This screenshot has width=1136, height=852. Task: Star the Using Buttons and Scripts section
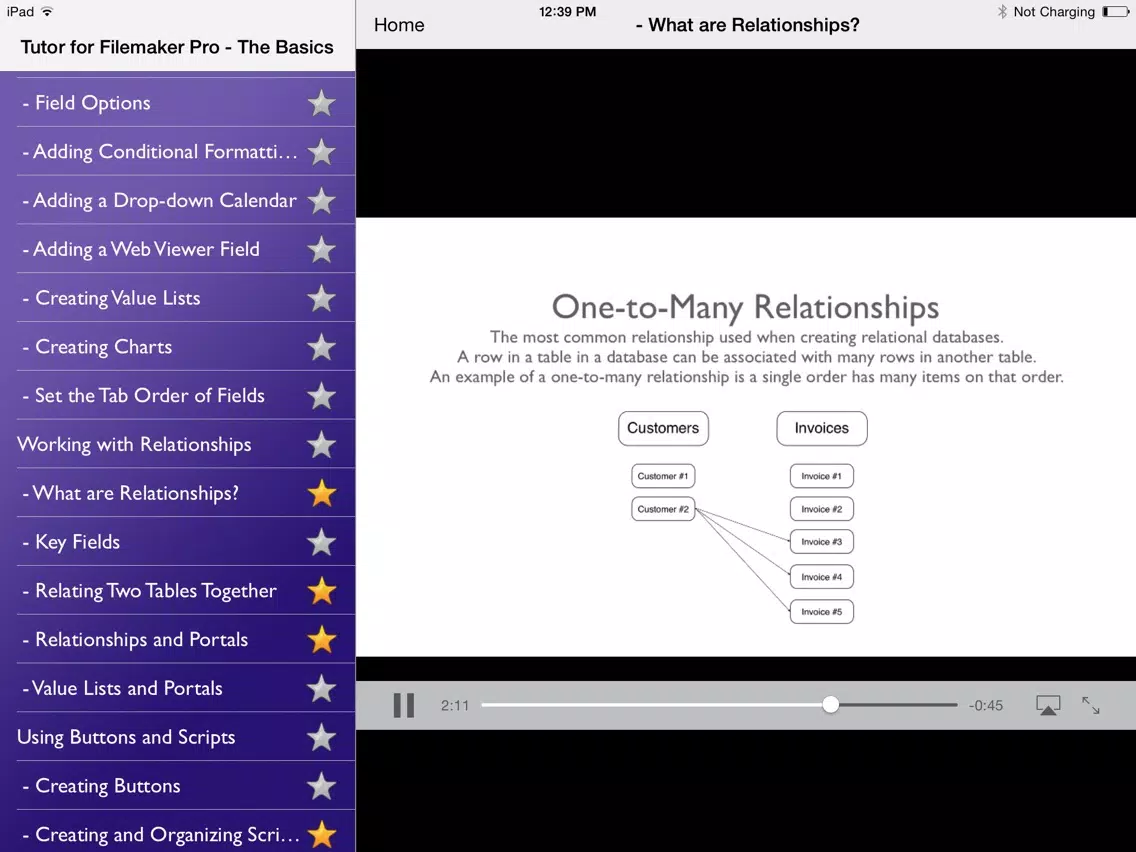pos(321,738)
